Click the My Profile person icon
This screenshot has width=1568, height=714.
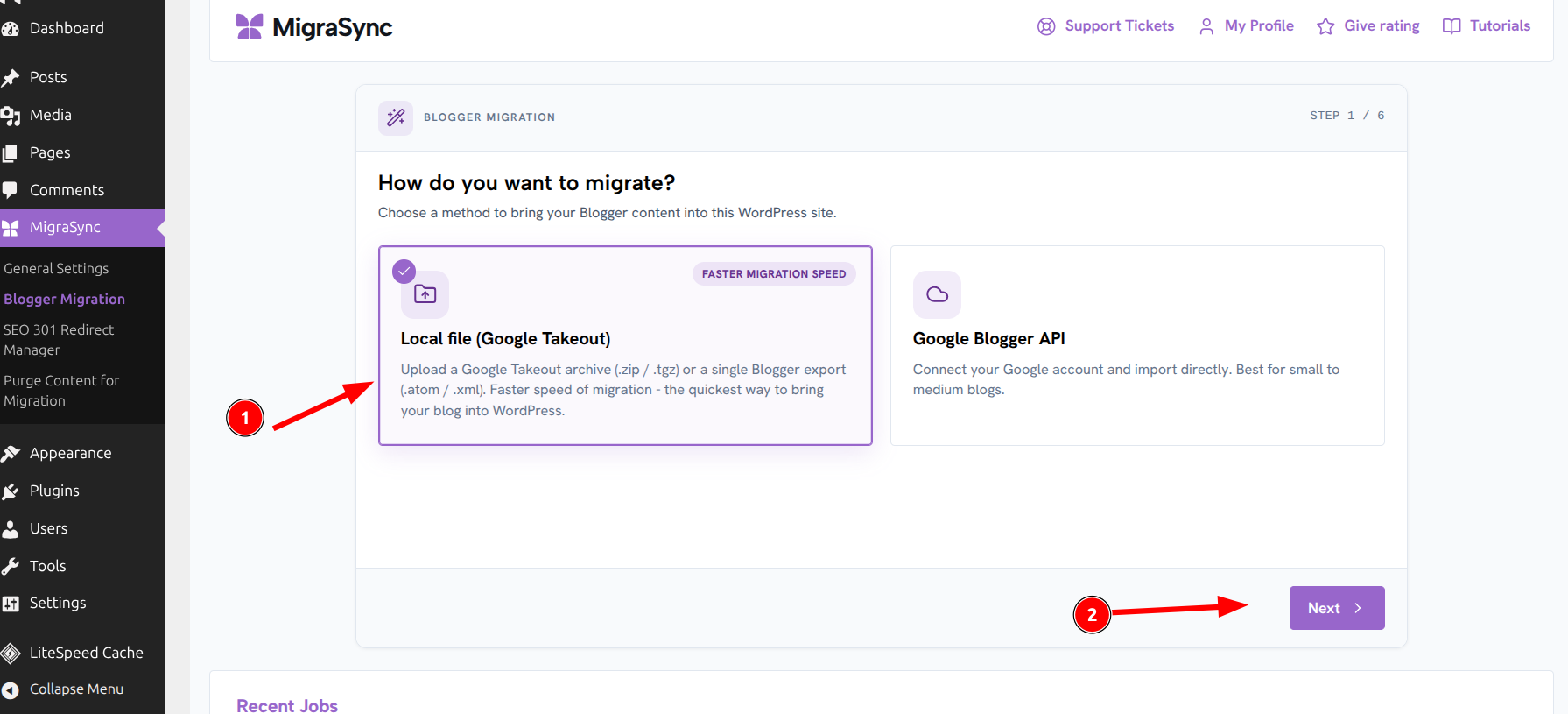click(1206, 26)
